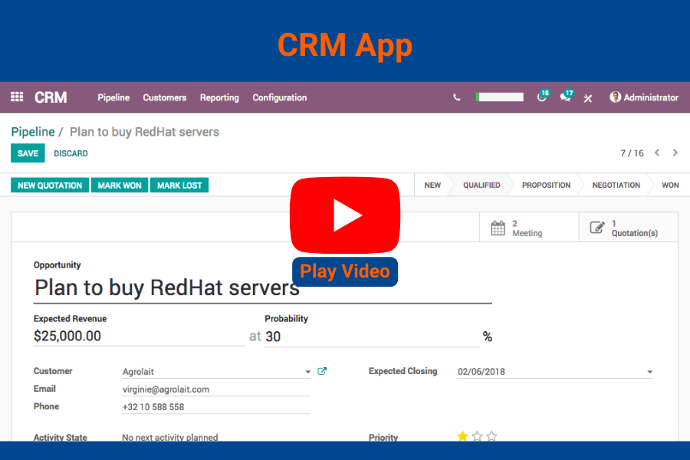Open the conversations chat icon
690x460 pixels.
566,98
